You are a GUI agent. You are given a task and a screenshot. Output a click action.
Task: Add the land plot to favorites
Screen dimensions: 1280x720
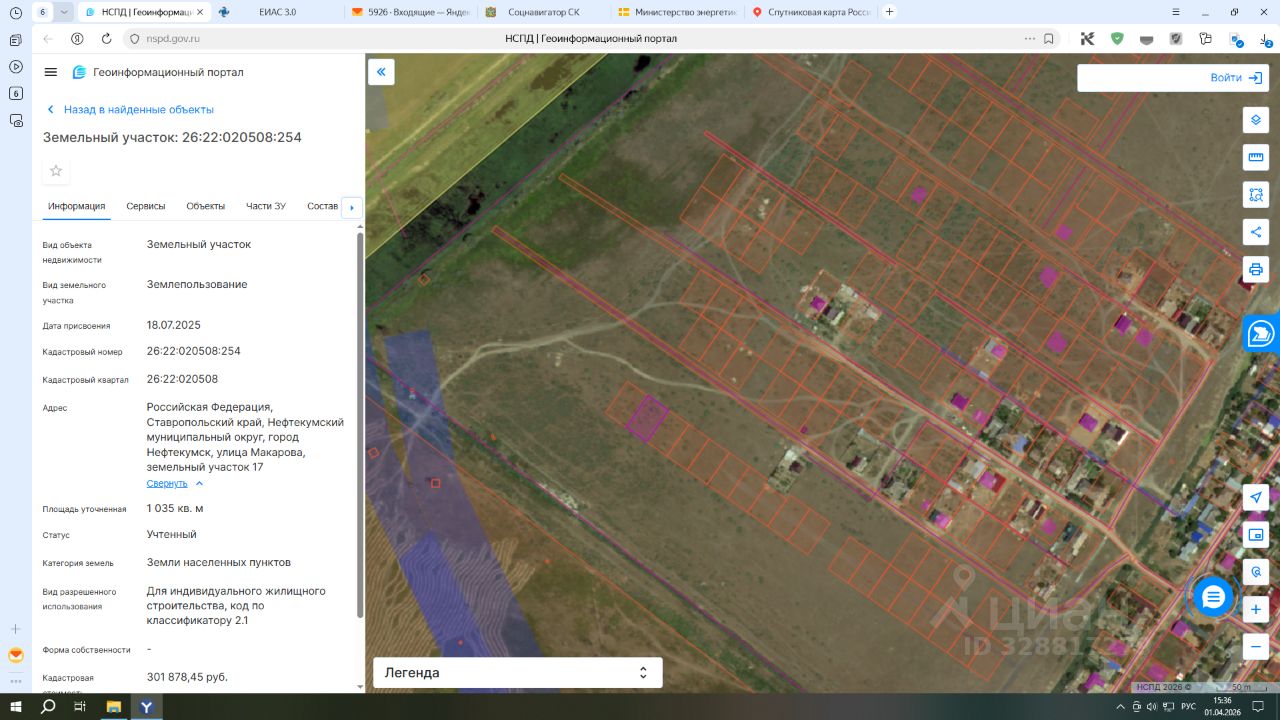(56, 171)
